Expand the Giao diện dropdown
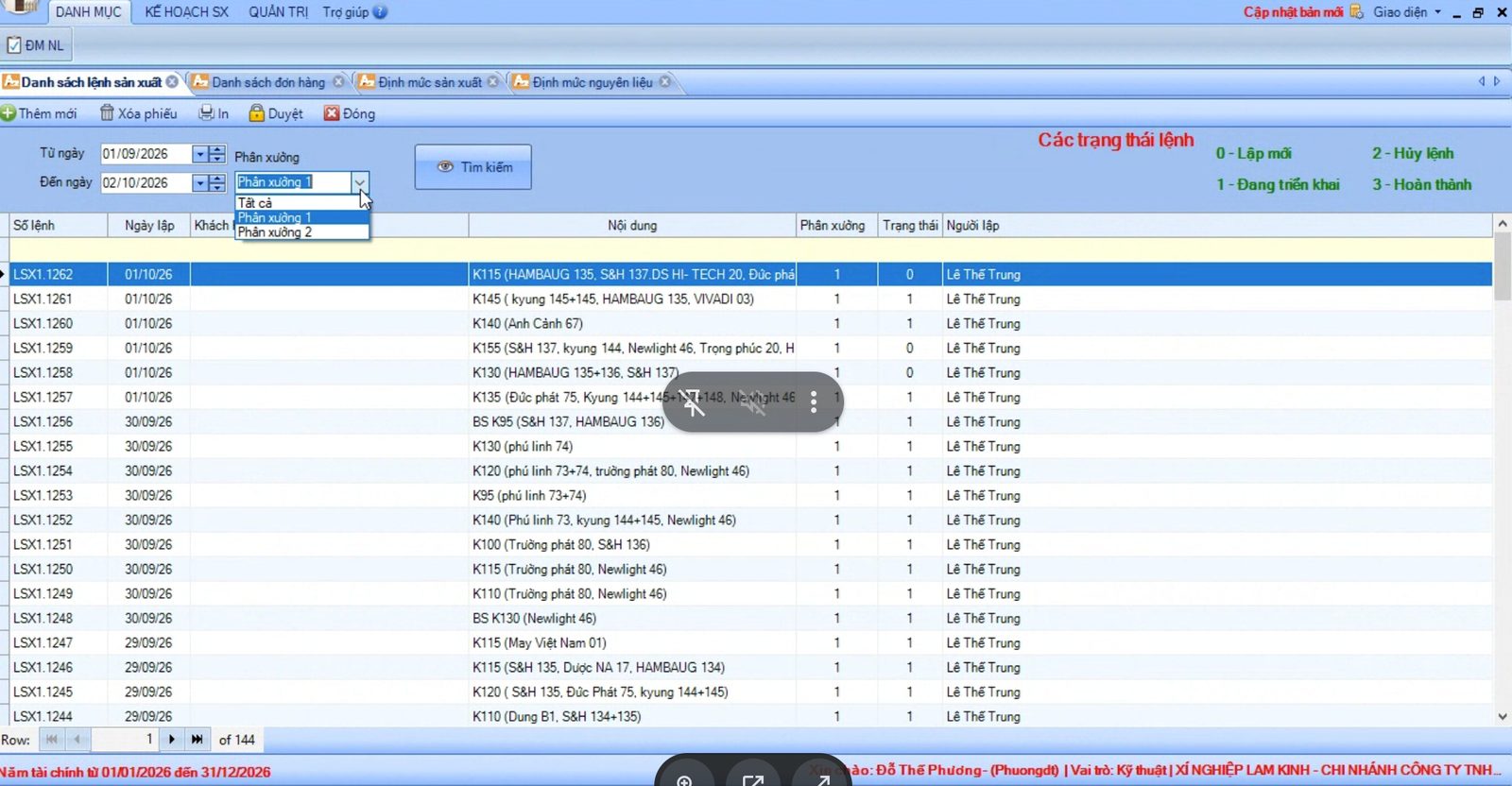Screen dimensions: 1512x786 click(x=1407, y=12)
